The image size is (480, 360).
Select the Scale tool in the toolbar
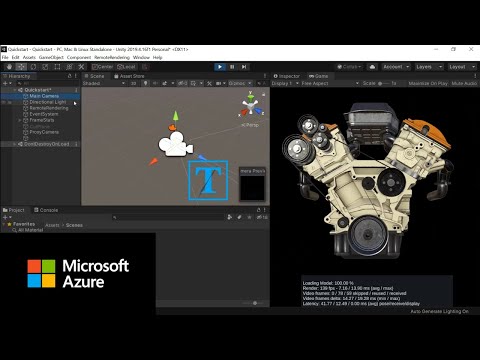pos(45,67)
